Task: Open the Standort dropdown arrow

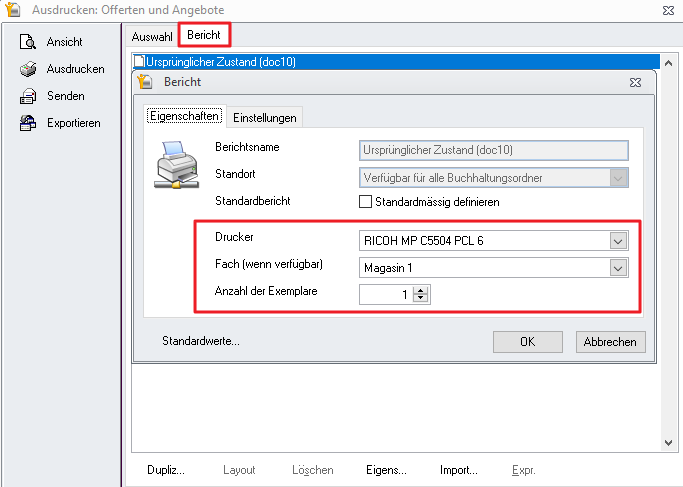Action: click(x=619, y=178)
